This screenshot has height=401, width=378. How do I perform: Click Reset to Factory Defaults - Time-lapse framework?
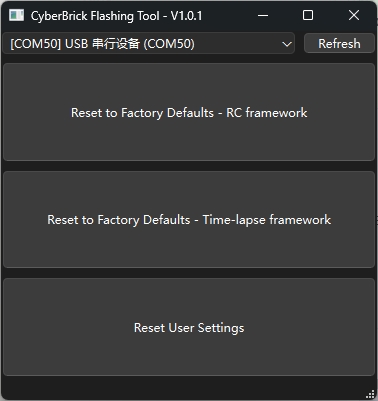[189, 220]
